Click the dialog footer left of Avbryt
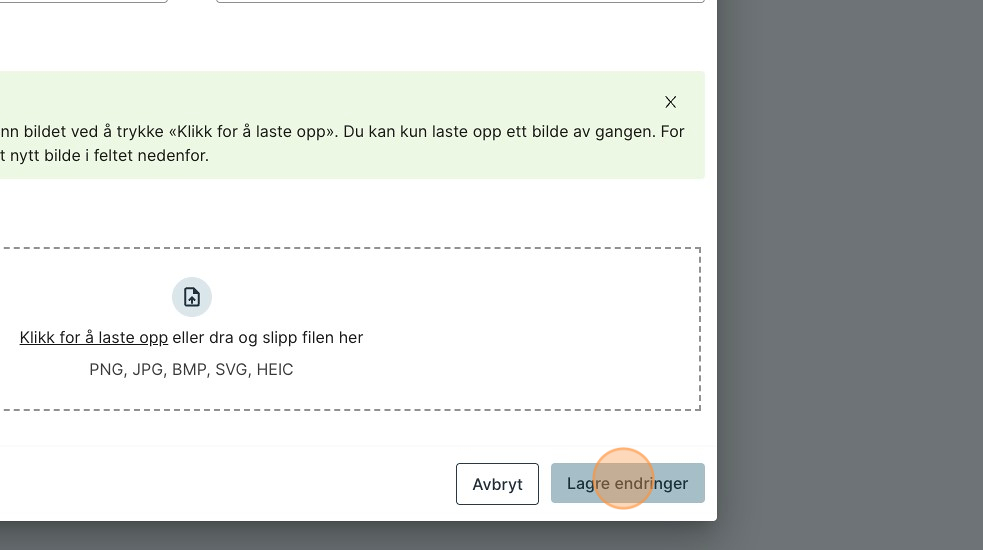Viewport: 983px width, 550px height. click(220, 484)
